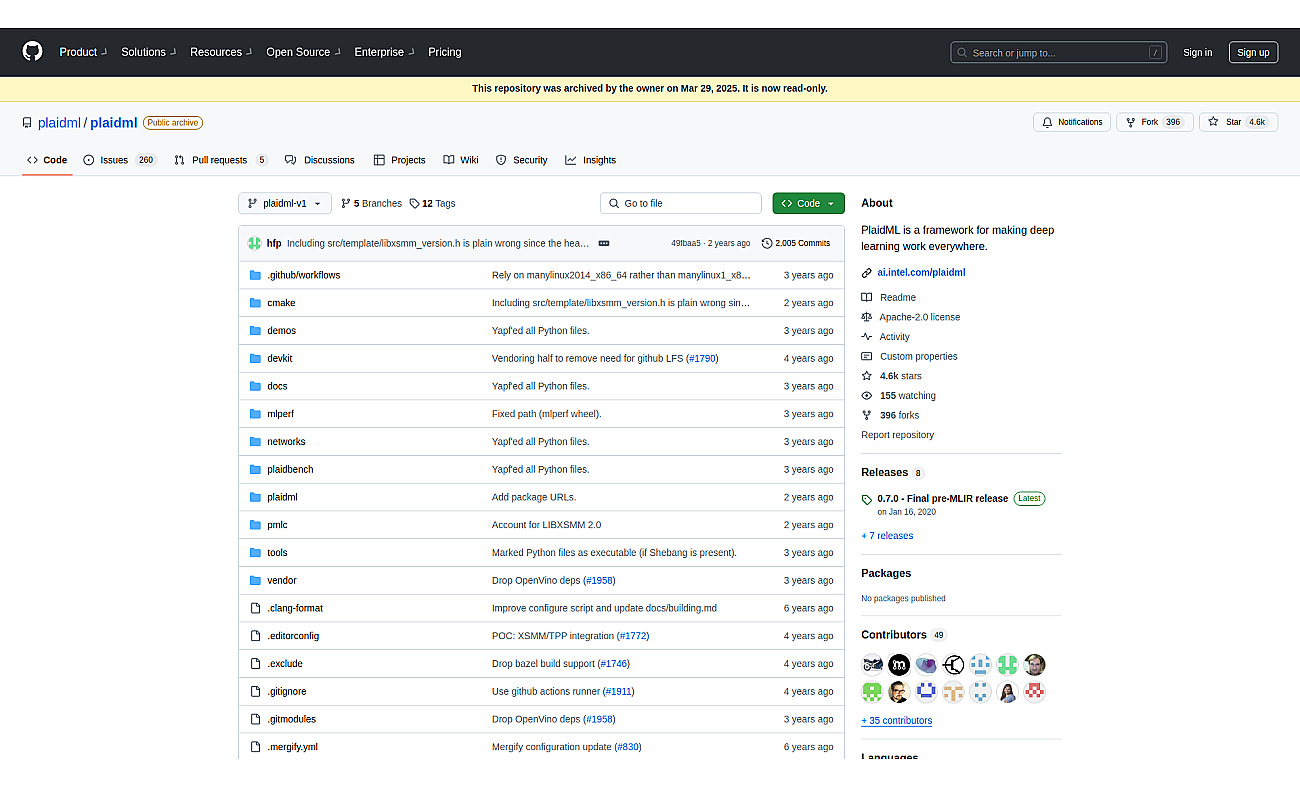This screenshot has width=1300, height=788.
Task: Open the ai.intel.com/plaidml website link
Action: pyautogui.click(x=921, y=272)
